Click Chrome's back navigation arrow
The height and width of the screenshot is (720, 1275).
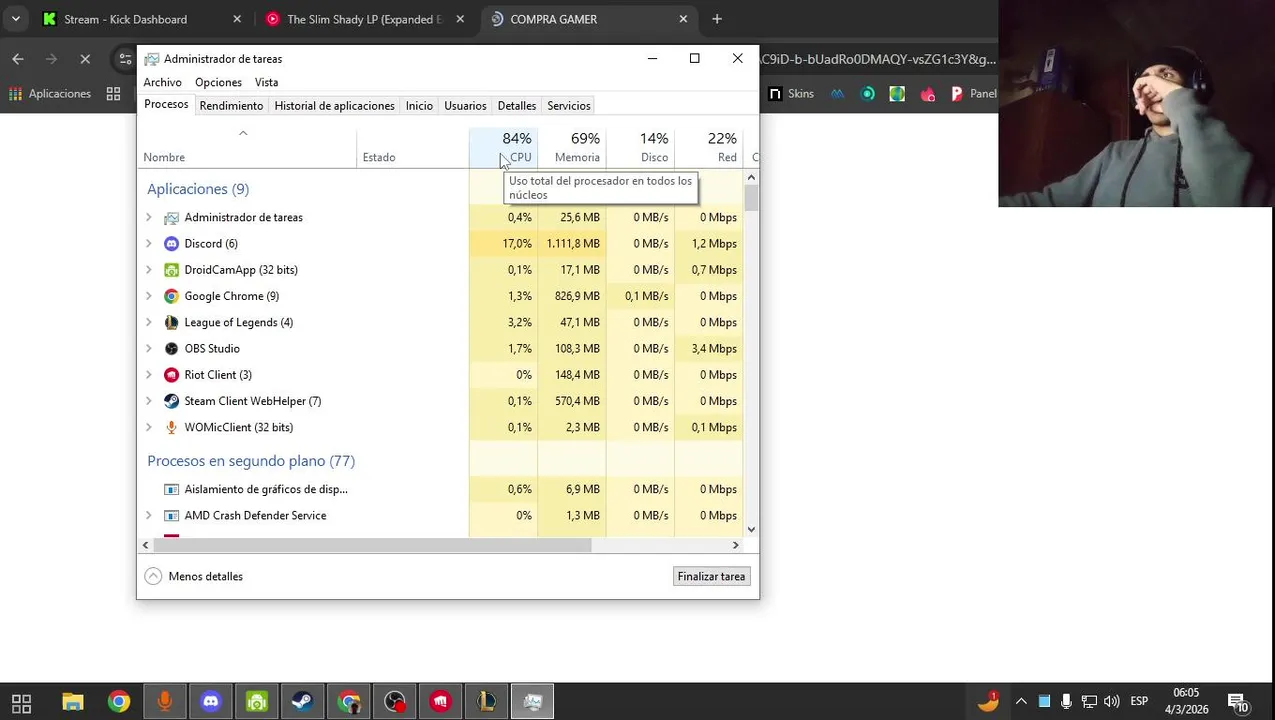coord(18,60)
